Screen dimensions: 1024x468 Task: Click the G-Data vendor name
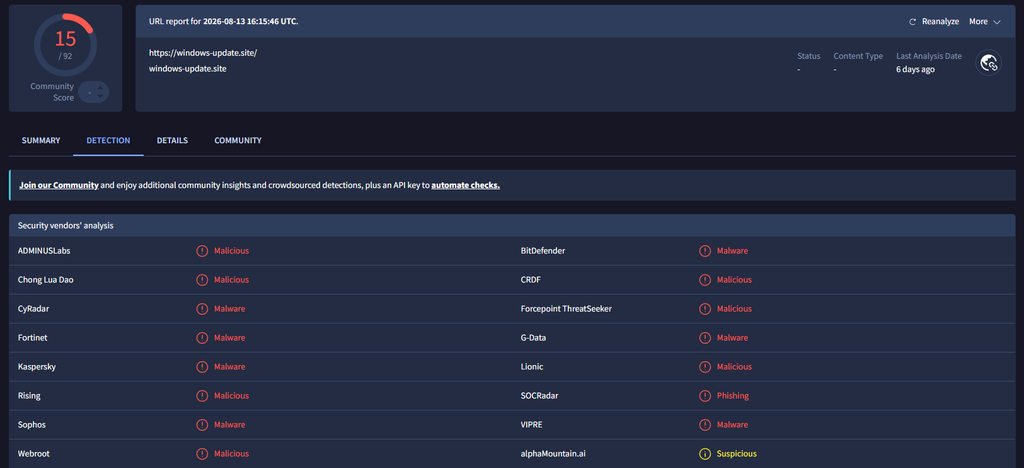pyautogui.click(x=534, y=337)
